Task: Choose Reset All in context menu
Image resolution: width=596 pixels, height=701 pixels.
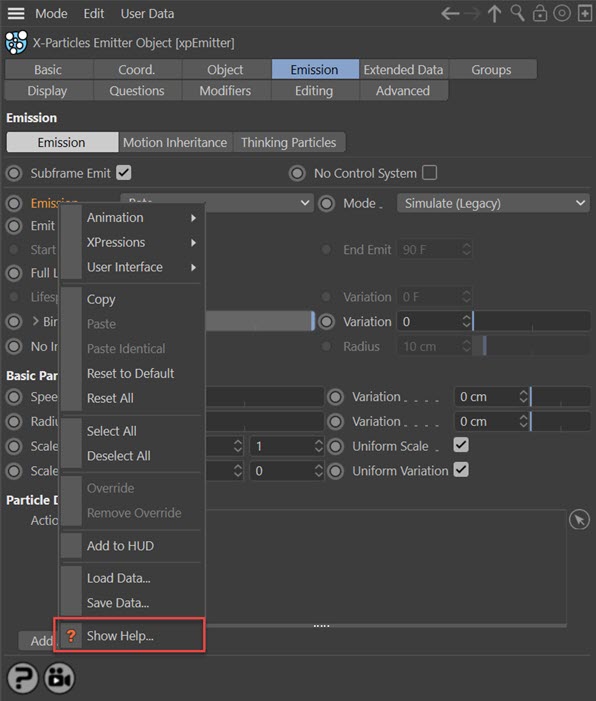Action: (132, 398)
